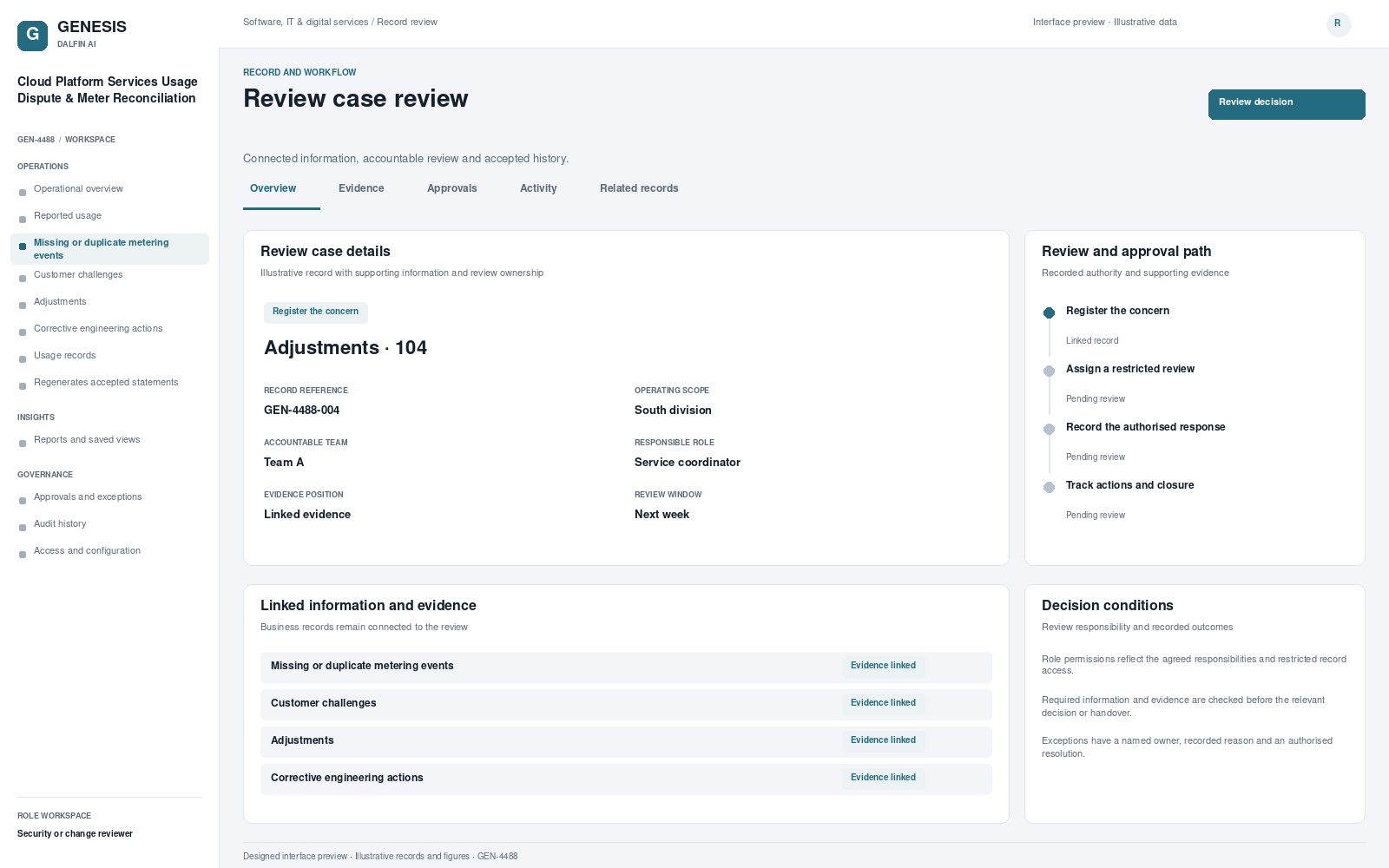Open Access and configuration in sidebar
Image resolution: width=1389 pixels, height=868 pixels.
[109, 551]
